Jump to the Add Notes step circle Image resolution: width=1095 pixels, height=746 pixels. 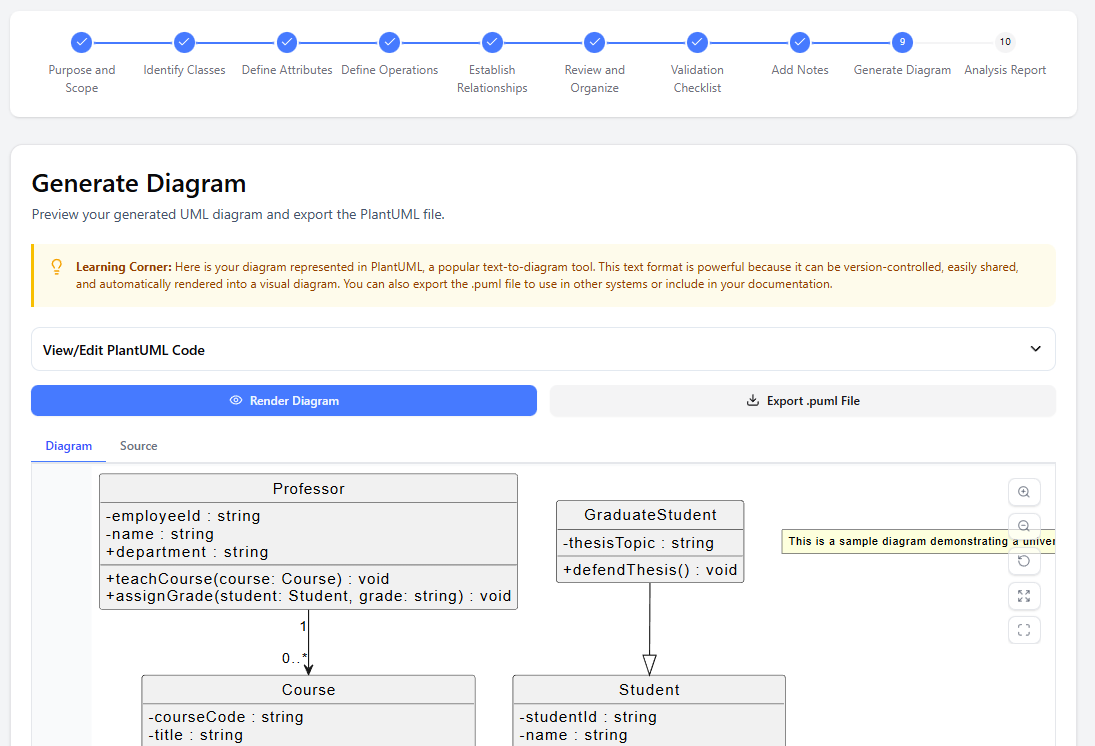(x=800, y=42)
